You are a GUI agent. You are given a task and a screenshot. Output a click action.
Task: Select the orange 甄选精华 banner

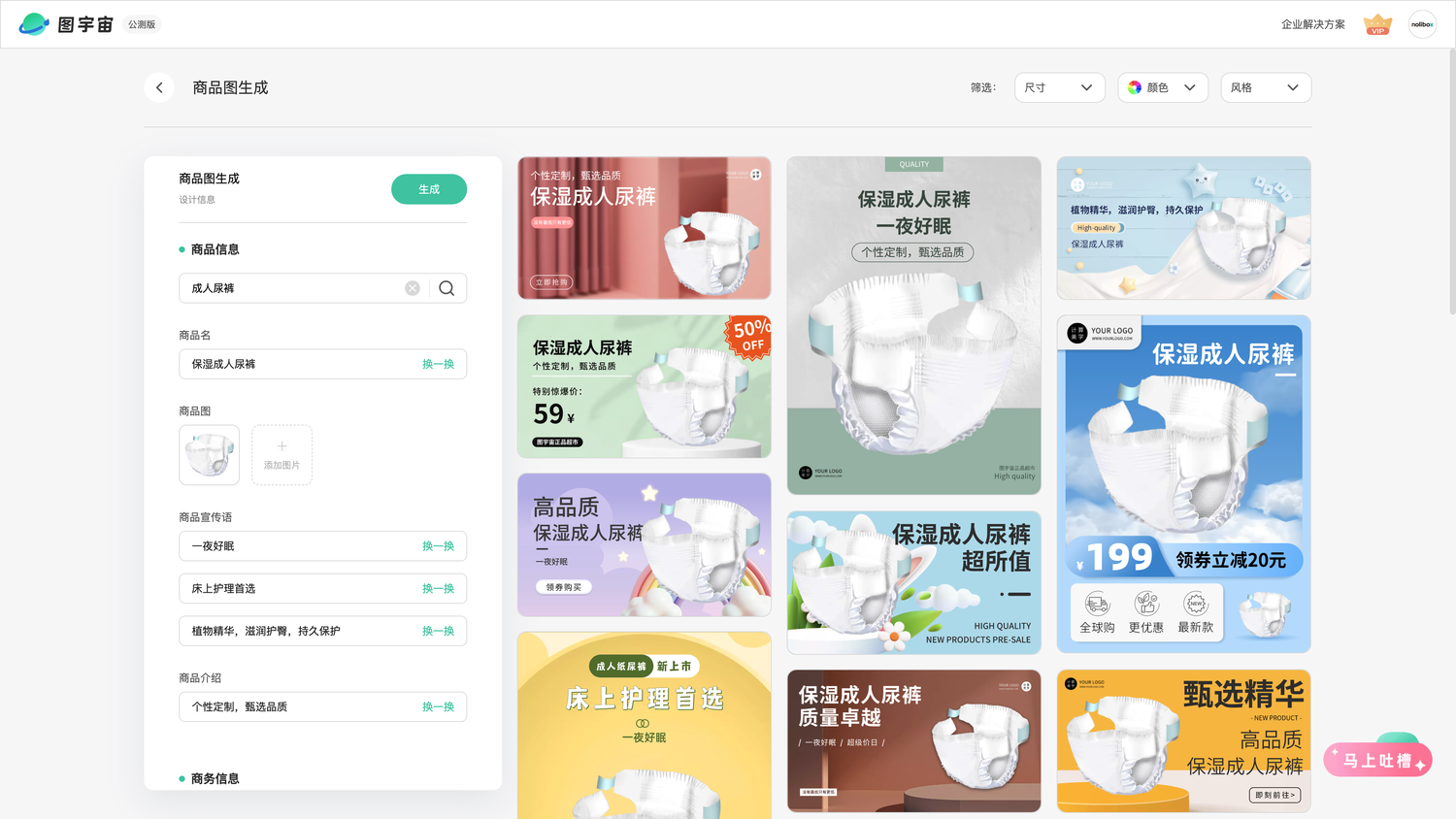(1183, 740)
